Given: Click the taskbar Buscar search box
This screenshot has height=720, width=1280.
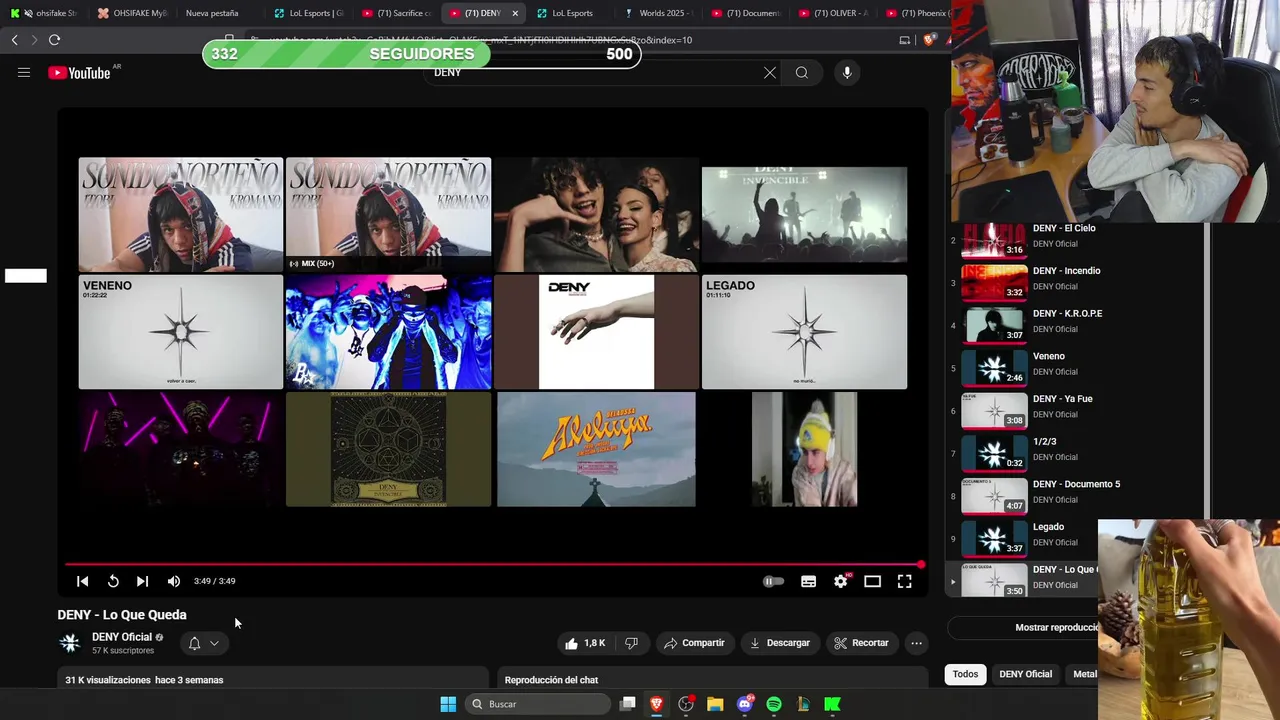Looking at the screenshot, I should tap(539, 704).
